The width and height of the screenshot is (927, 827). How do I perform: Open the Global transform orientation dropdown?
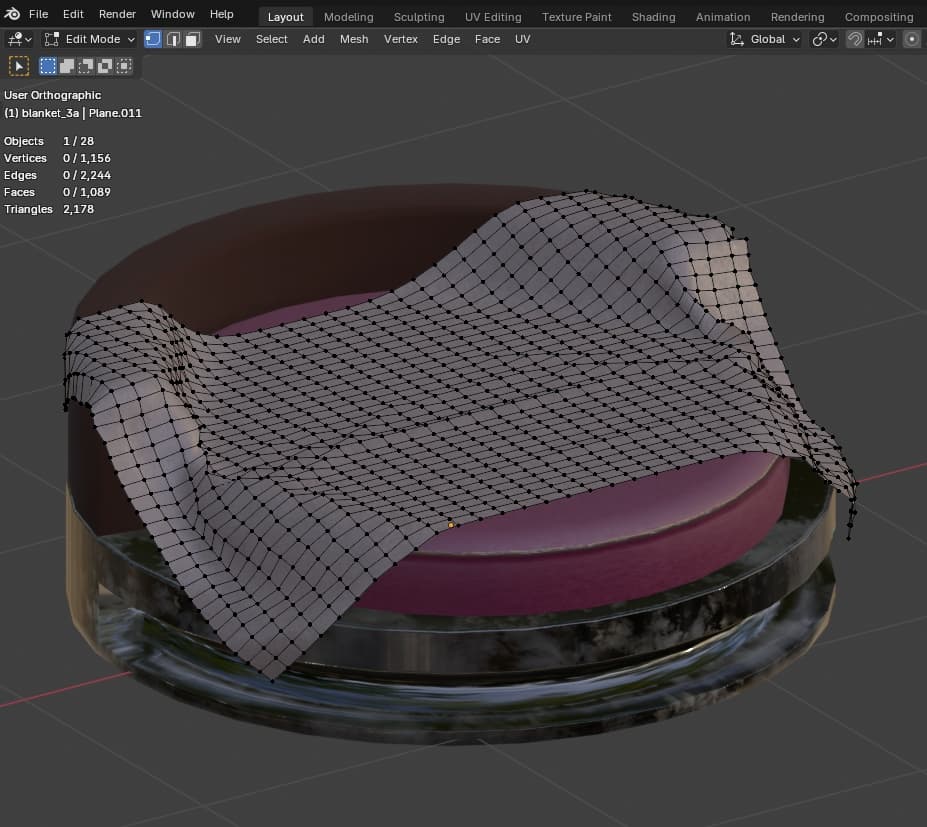pyautogui.click(x=765, y=39)
